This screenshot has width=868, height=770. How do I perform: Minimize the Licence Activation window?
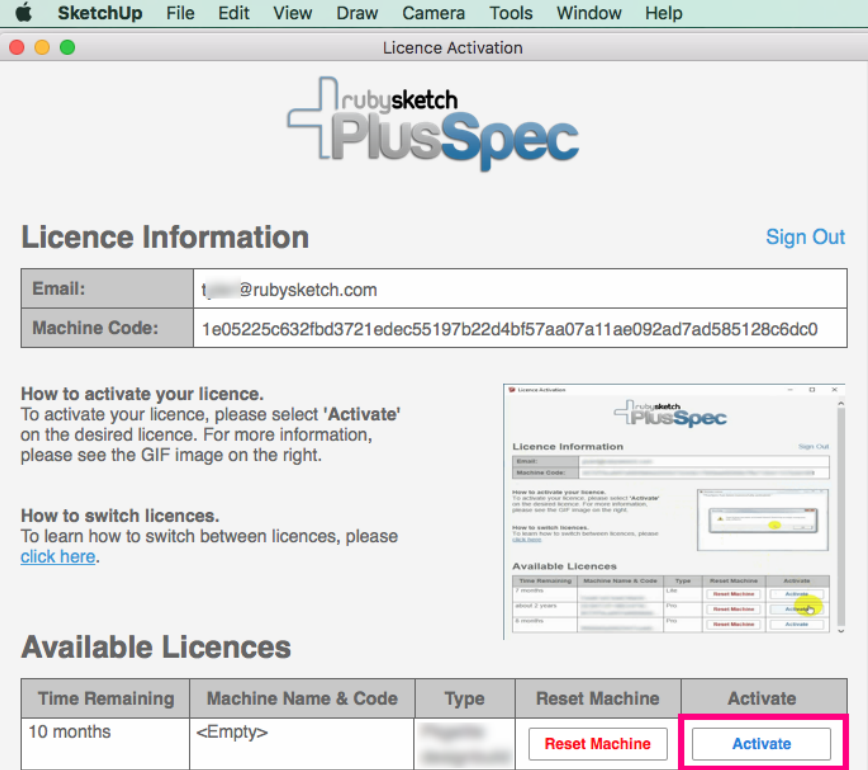[x=42, y=48]
